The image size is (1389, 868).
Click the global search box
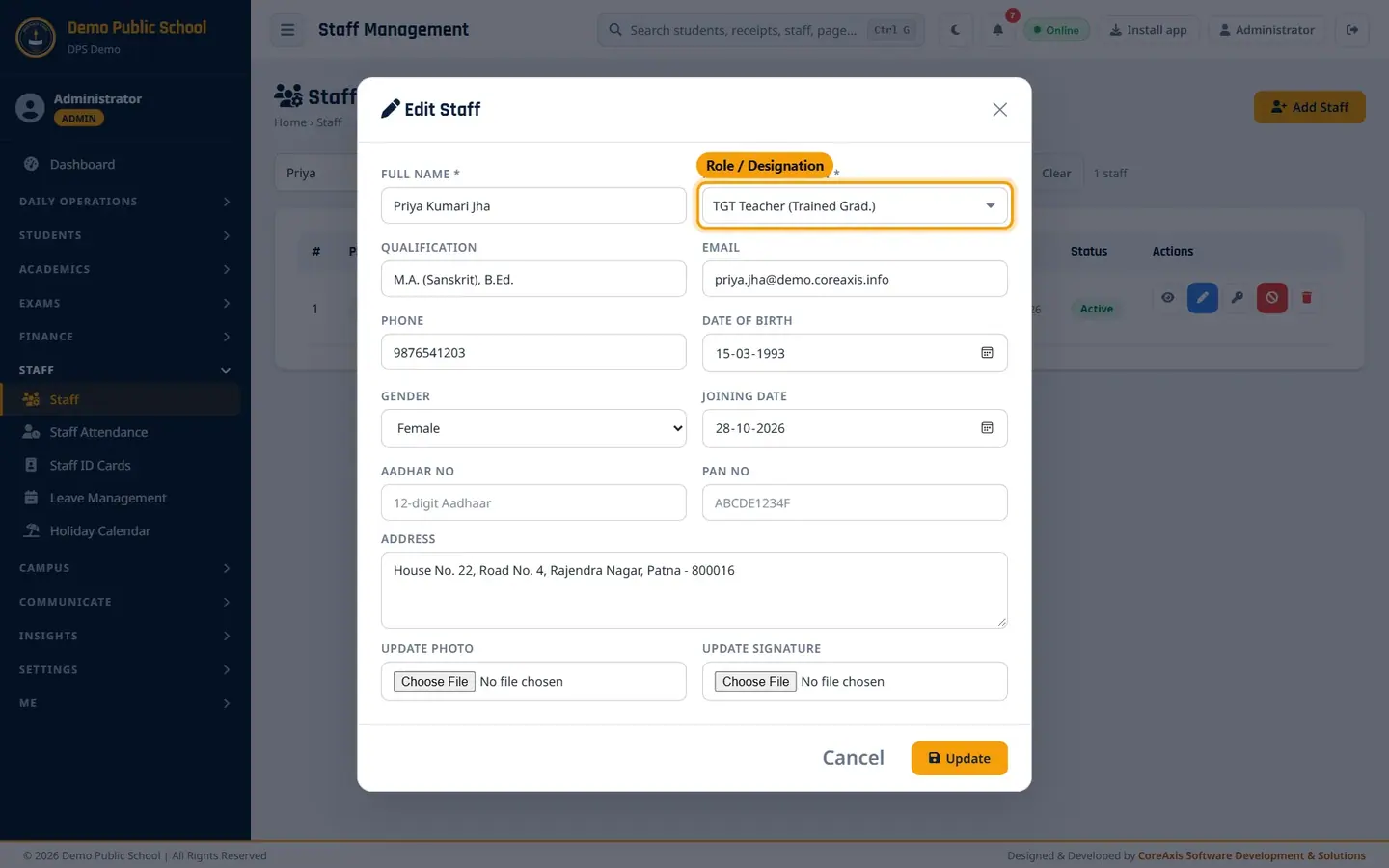[761, 30]
